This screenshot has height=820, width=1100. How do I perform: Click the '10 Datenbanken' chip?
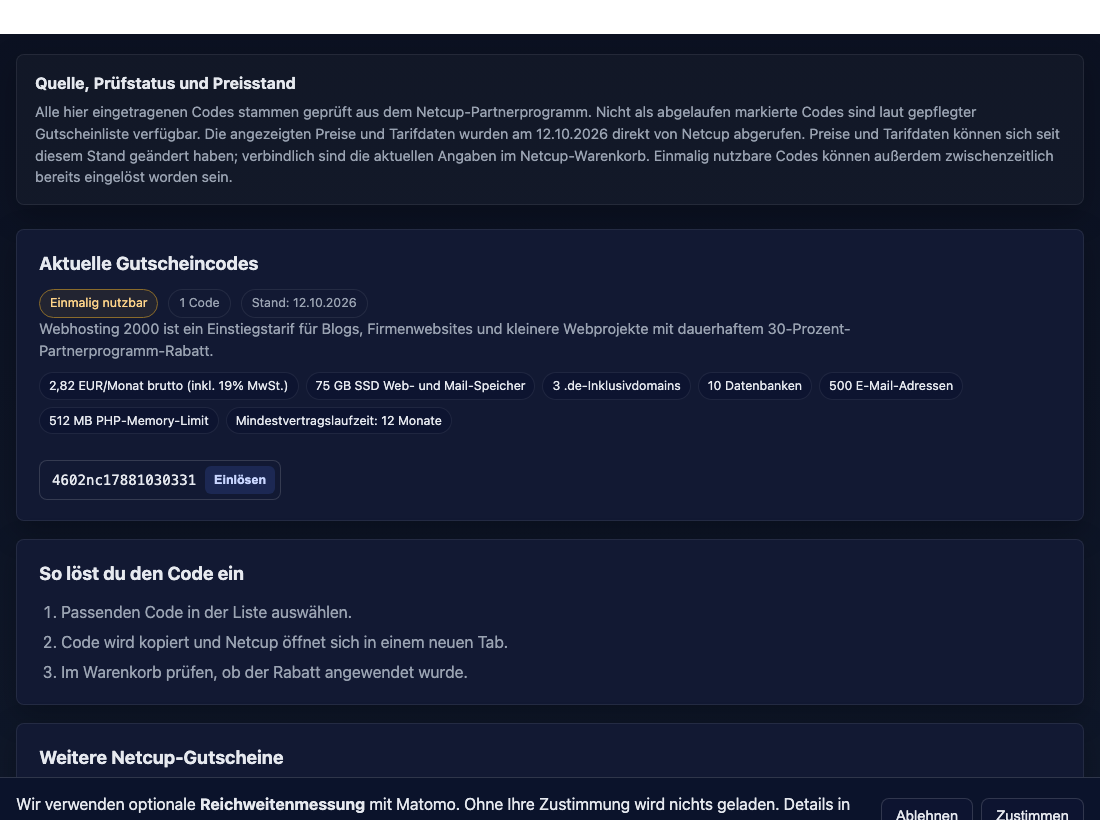(754, 386)
